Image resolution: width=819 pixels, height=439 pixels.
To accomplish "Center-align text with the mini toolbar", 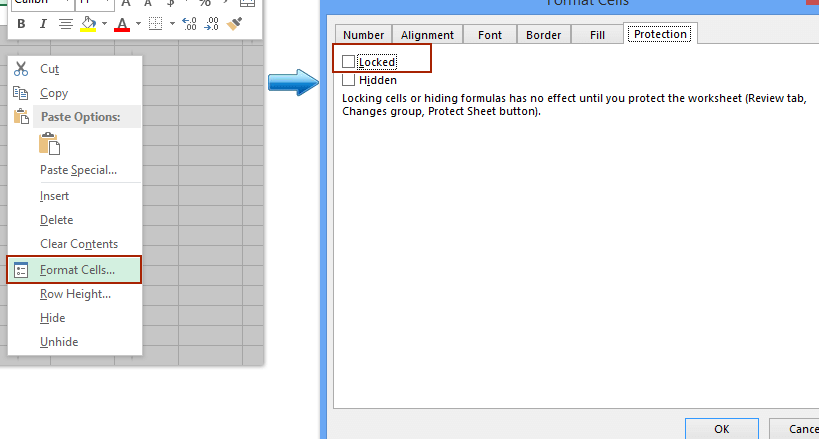I will [x=65, y=24].
